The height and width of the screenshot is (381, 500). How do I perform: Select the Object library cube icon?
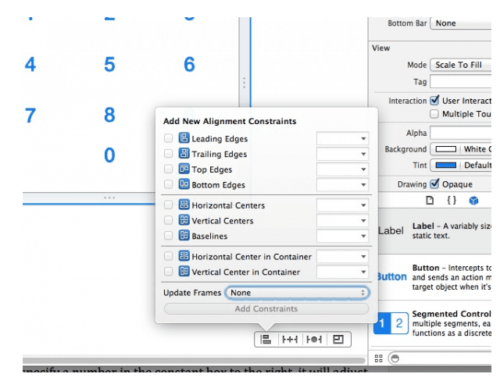pyautogui.click(x=473, y=200)
